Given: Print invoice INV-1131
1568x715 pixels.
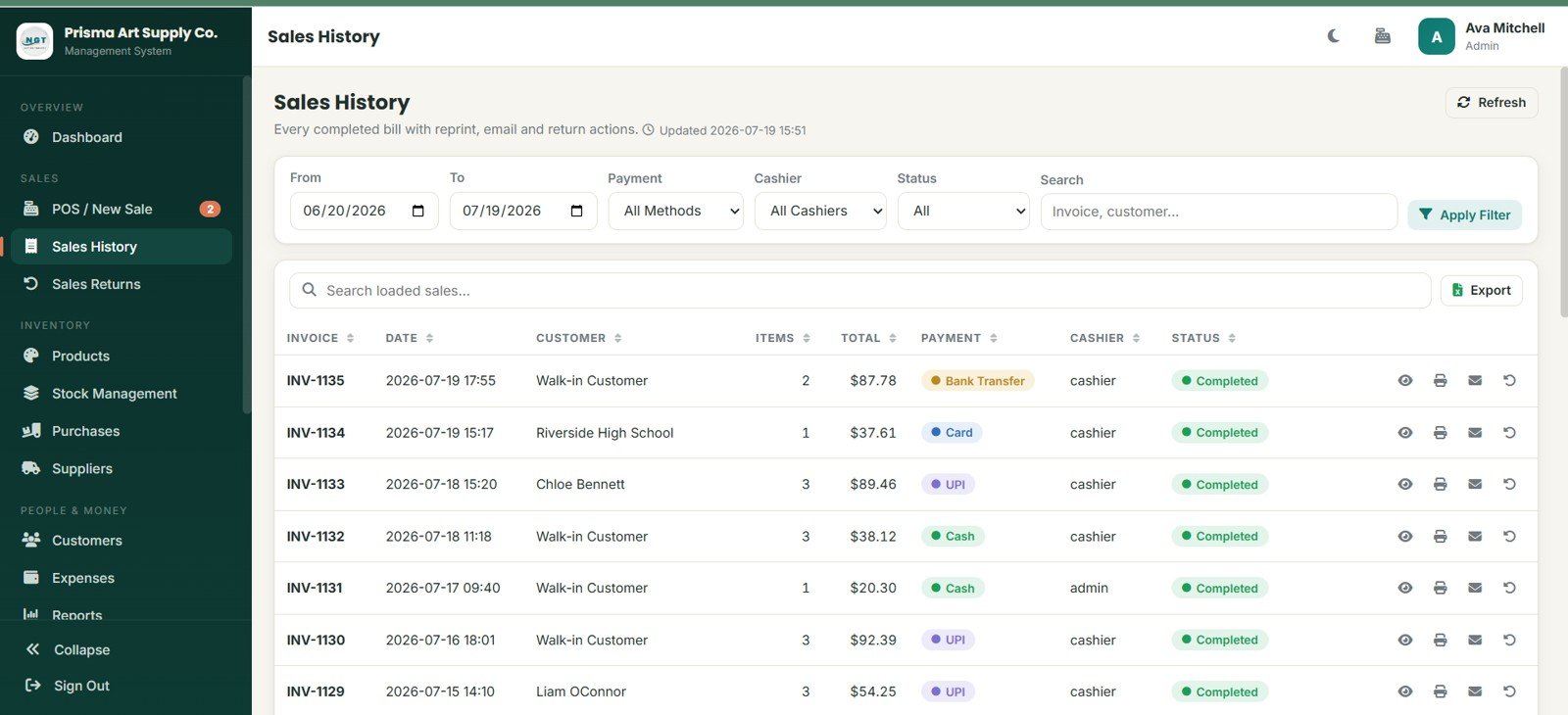Looking at the screenshot, I should pos(1440,589).
